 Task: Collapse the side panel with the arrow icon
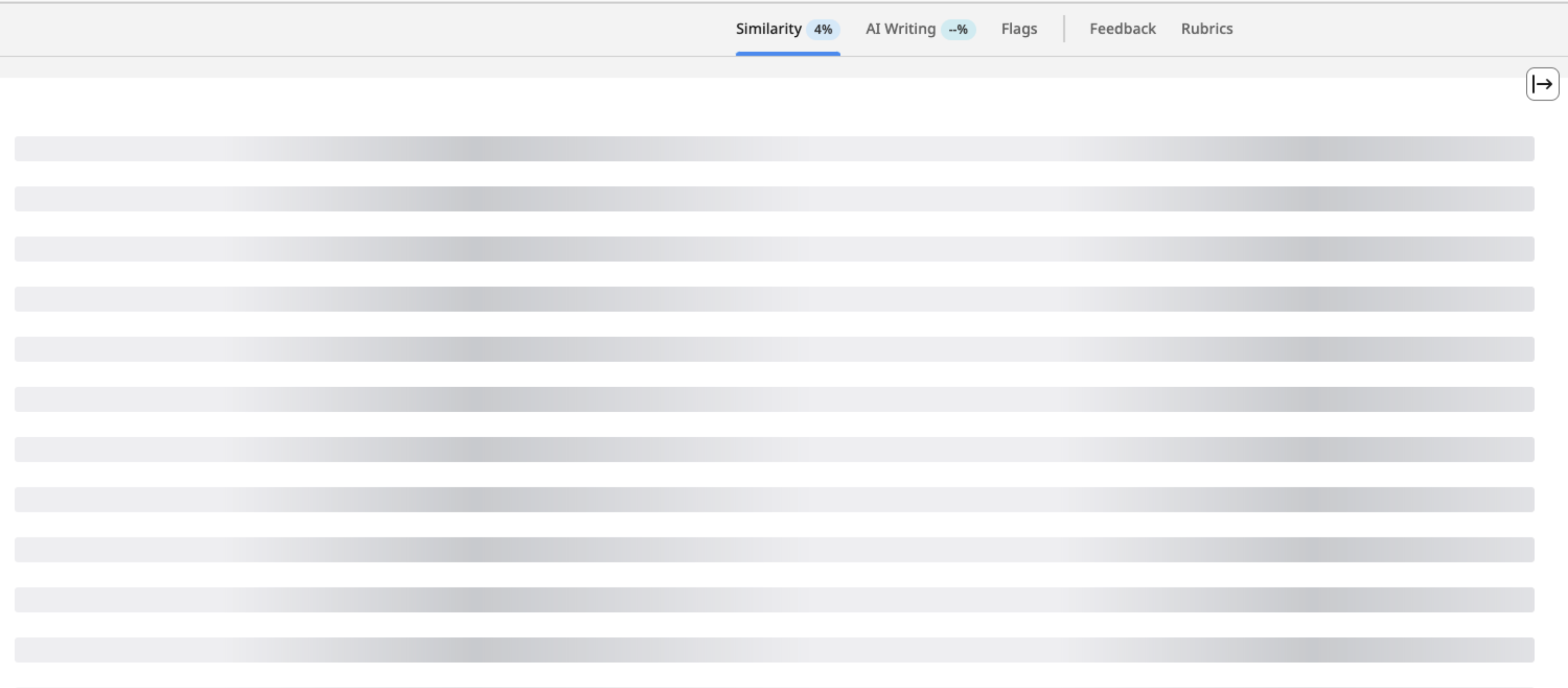(1542, 84)
